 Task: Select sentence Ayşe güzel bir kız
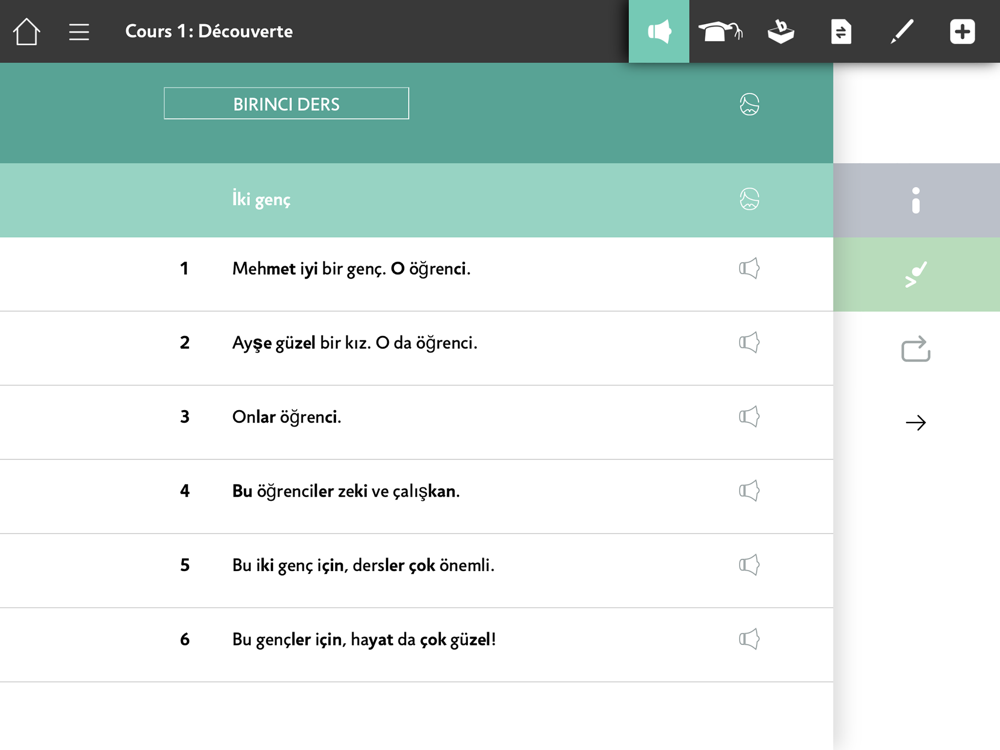(355, 343)
